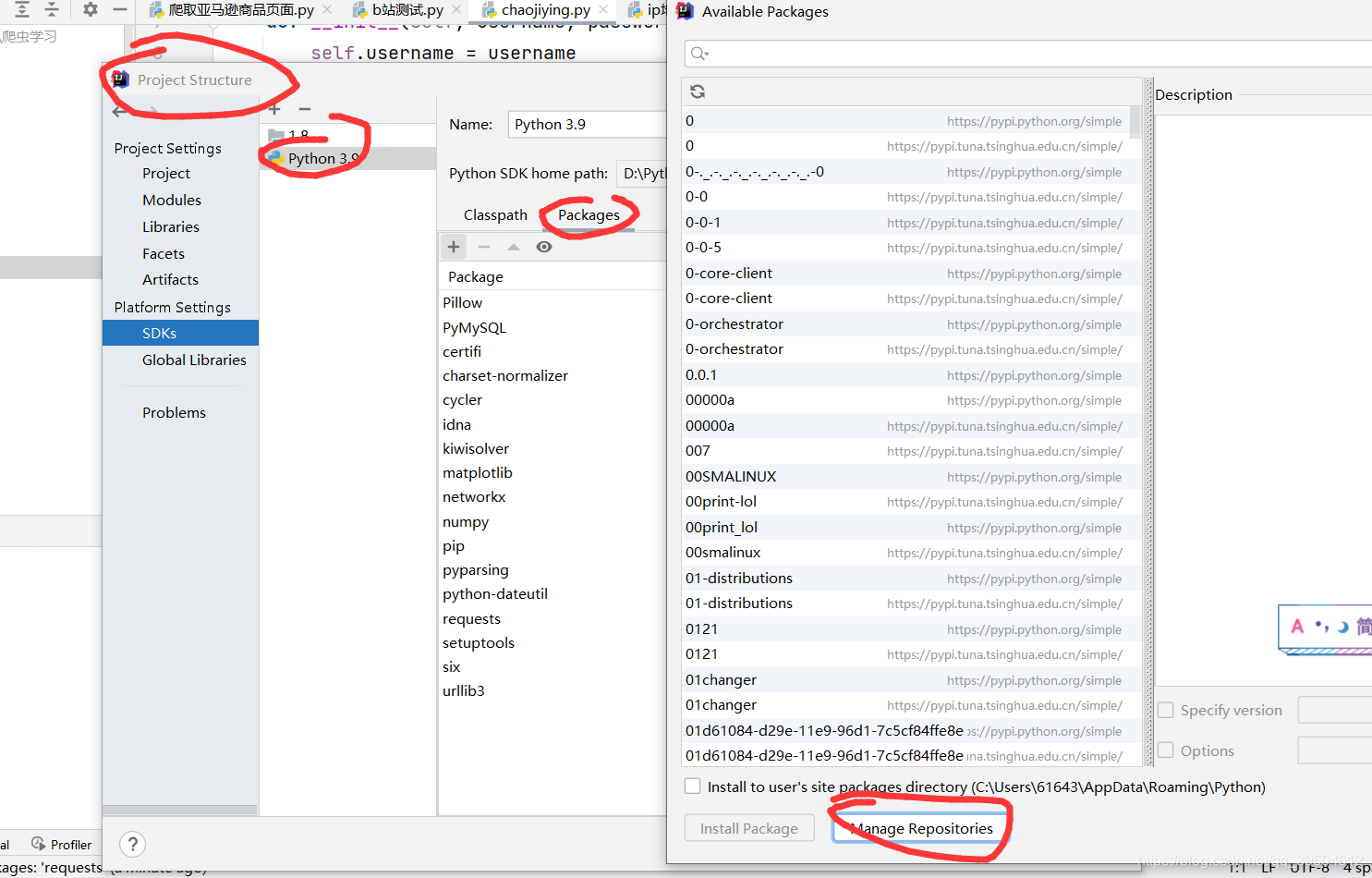Select Facets under Project Settings

(x=164, y=253)
